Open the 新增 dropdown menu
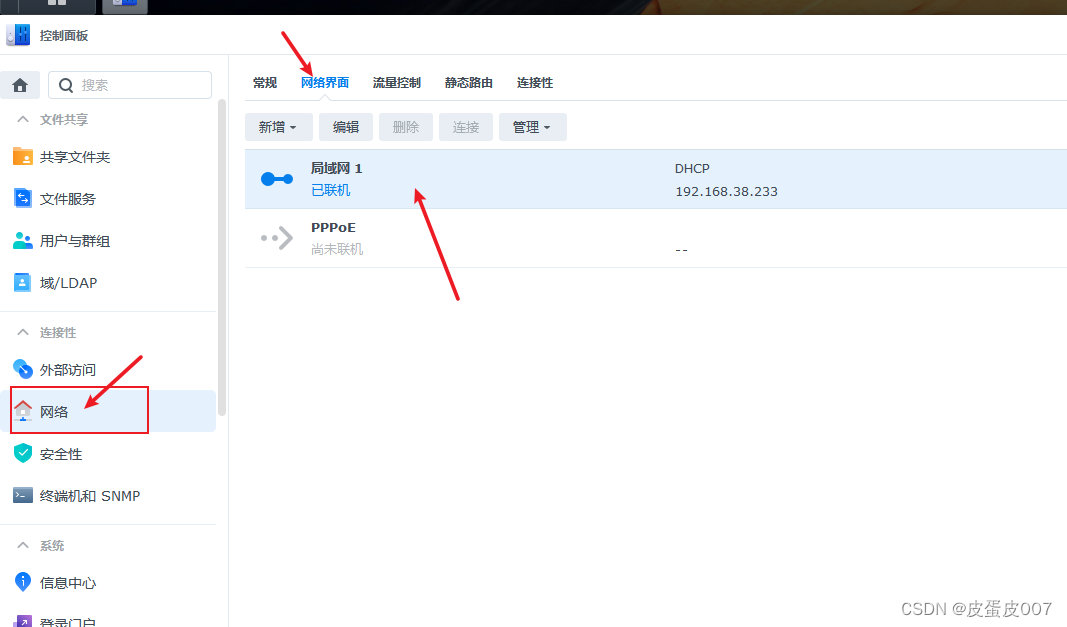 pyautogui.click(x=278, y=127)
